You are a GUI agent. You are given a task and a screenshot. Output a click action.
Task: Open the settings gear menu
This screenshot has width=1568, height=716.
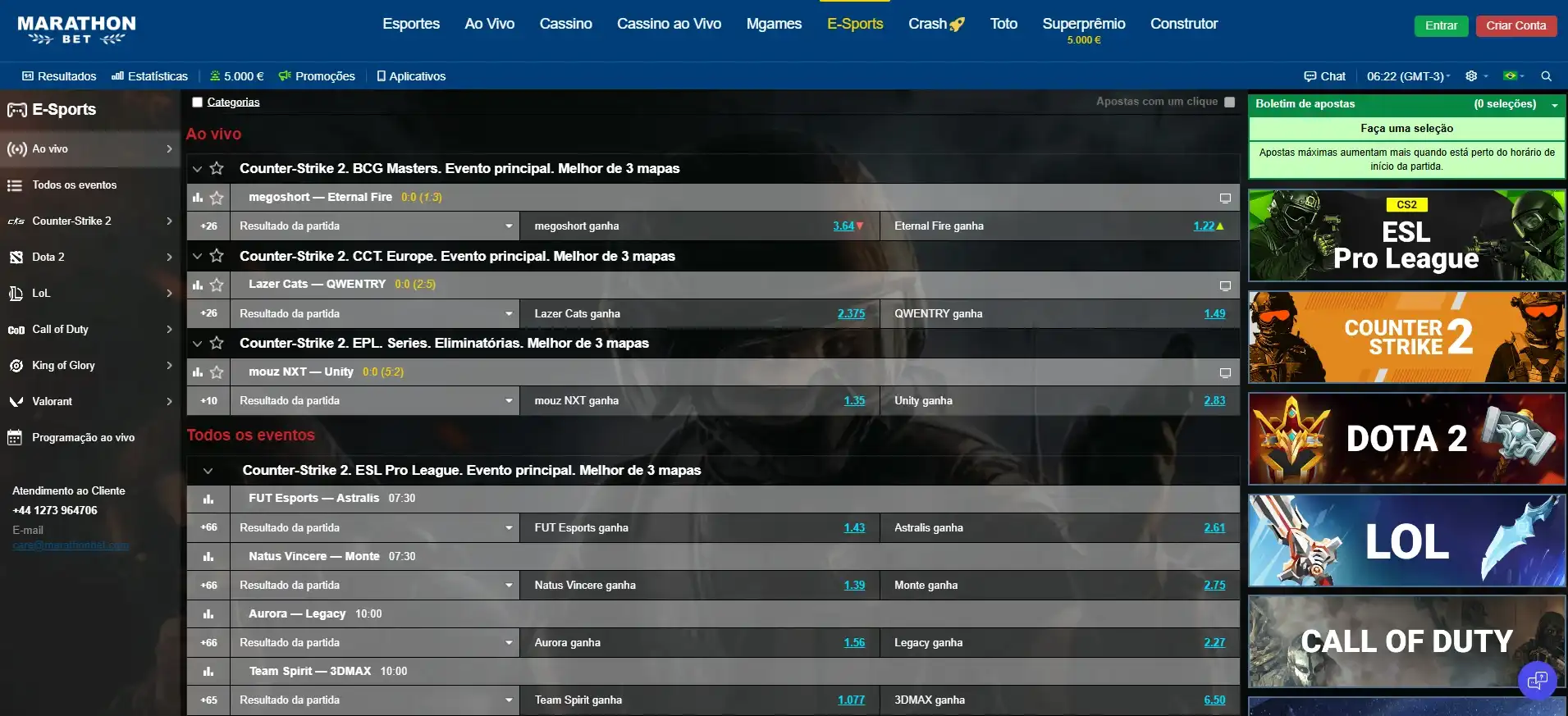click(1471, 76)
